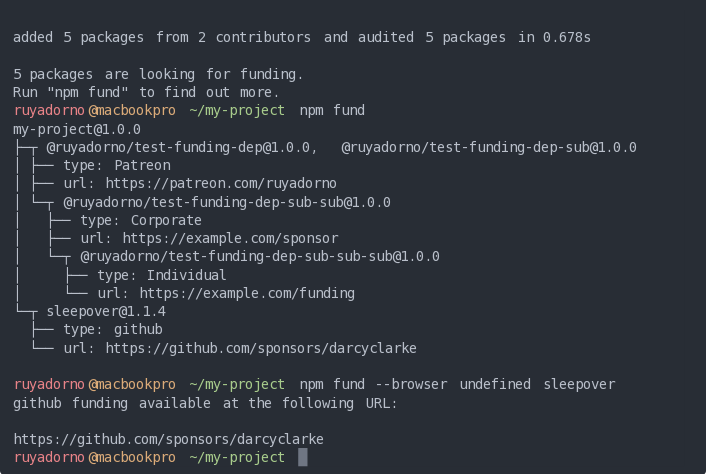Select the @ruyadorno/test-funding-dep-sub@1.0.0 package name
The image size is (706, 474).
coord(489,147)
